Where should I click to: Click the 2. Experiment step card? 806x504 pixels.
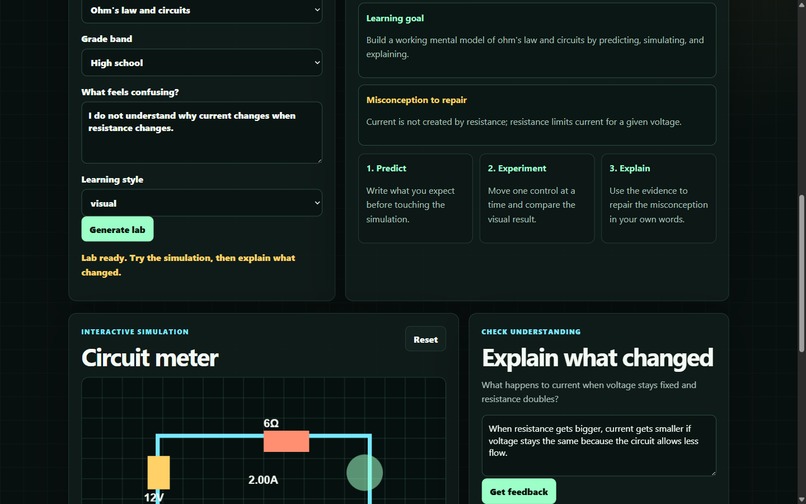point(537,198)
